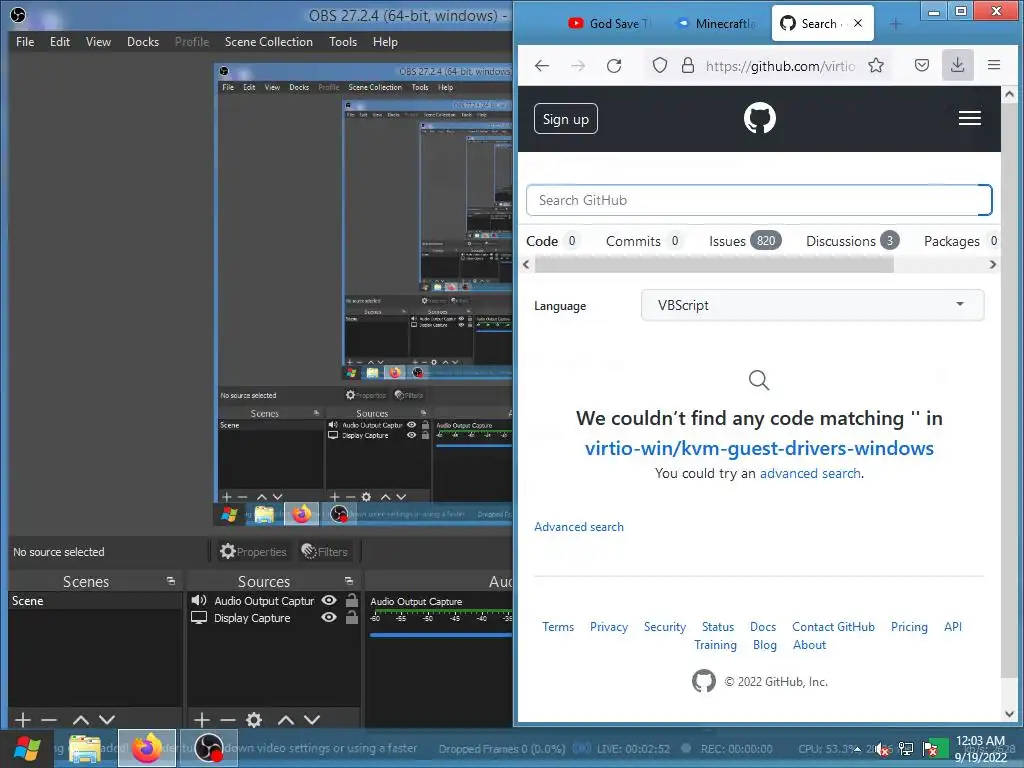The image size is (1024, 768).
Task: Click the Firefox back arrow
Action: 541,65
